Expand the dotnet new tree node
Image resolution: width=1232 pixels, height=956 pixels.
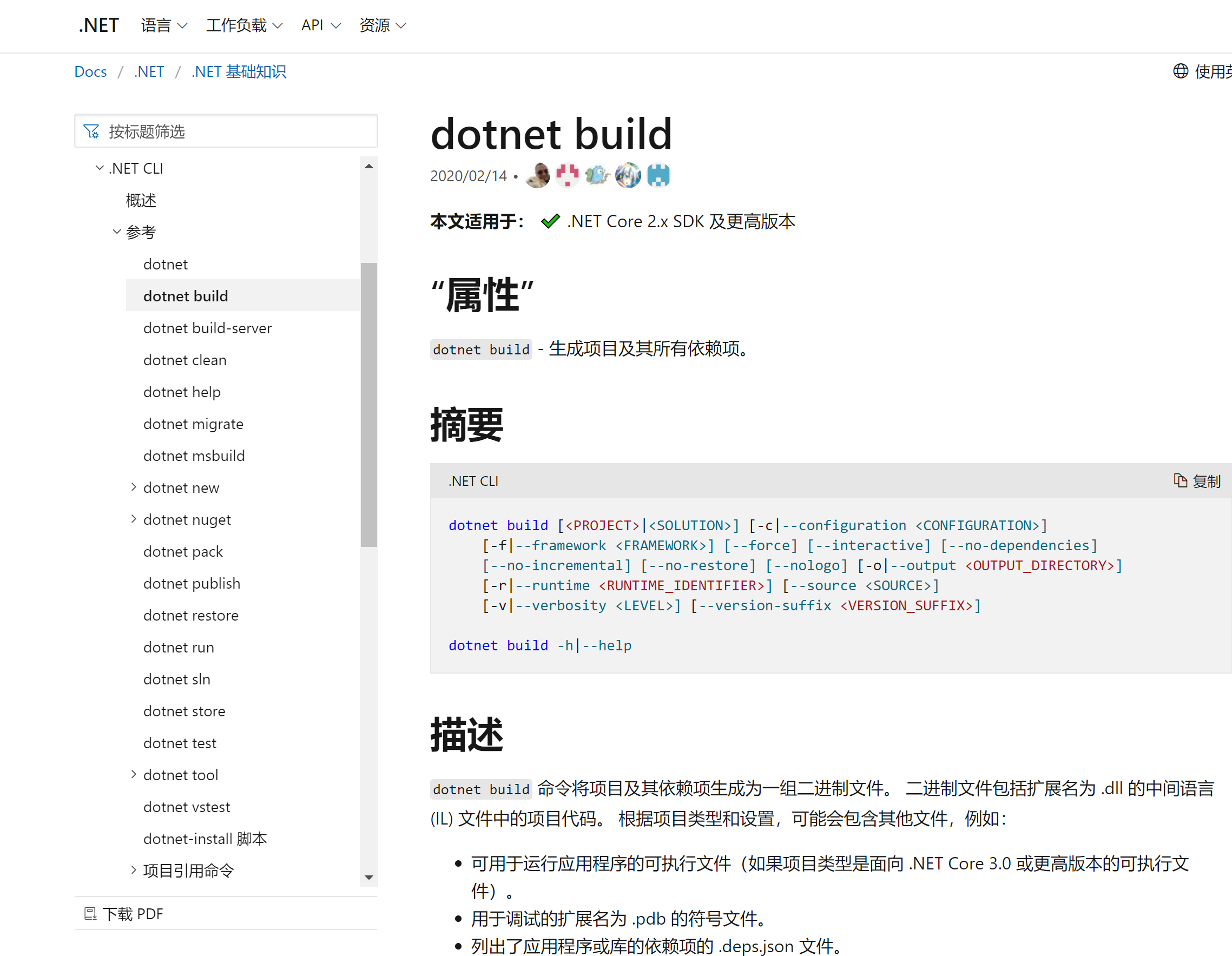[x=134, y=487]
